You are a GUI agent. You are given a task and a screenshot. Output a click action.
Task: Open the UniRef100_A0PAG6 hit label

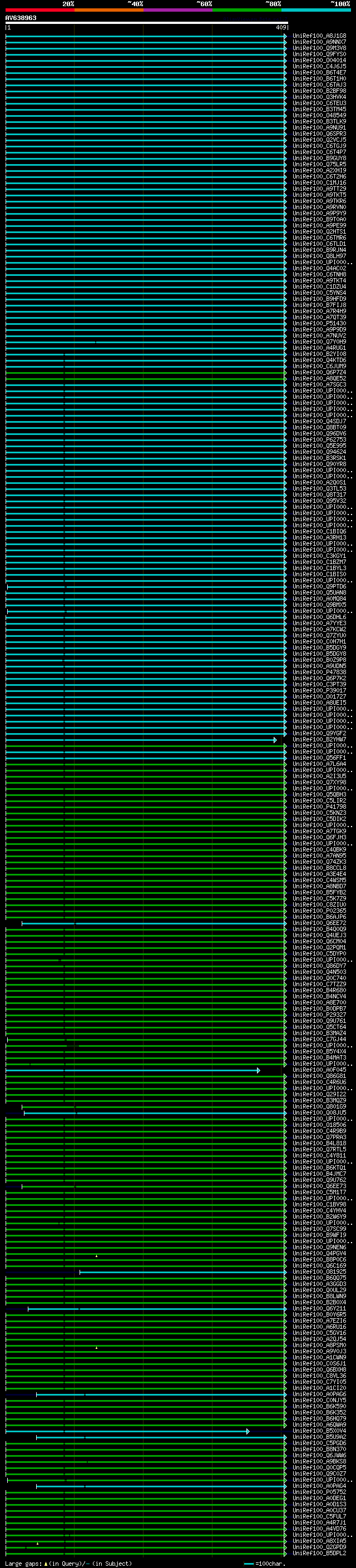point(319,1394)
